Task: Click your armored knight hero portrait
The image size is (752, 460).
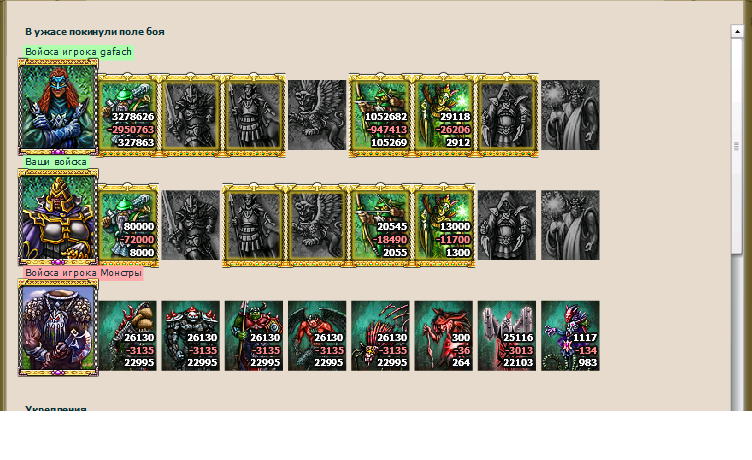Action: 58,217
